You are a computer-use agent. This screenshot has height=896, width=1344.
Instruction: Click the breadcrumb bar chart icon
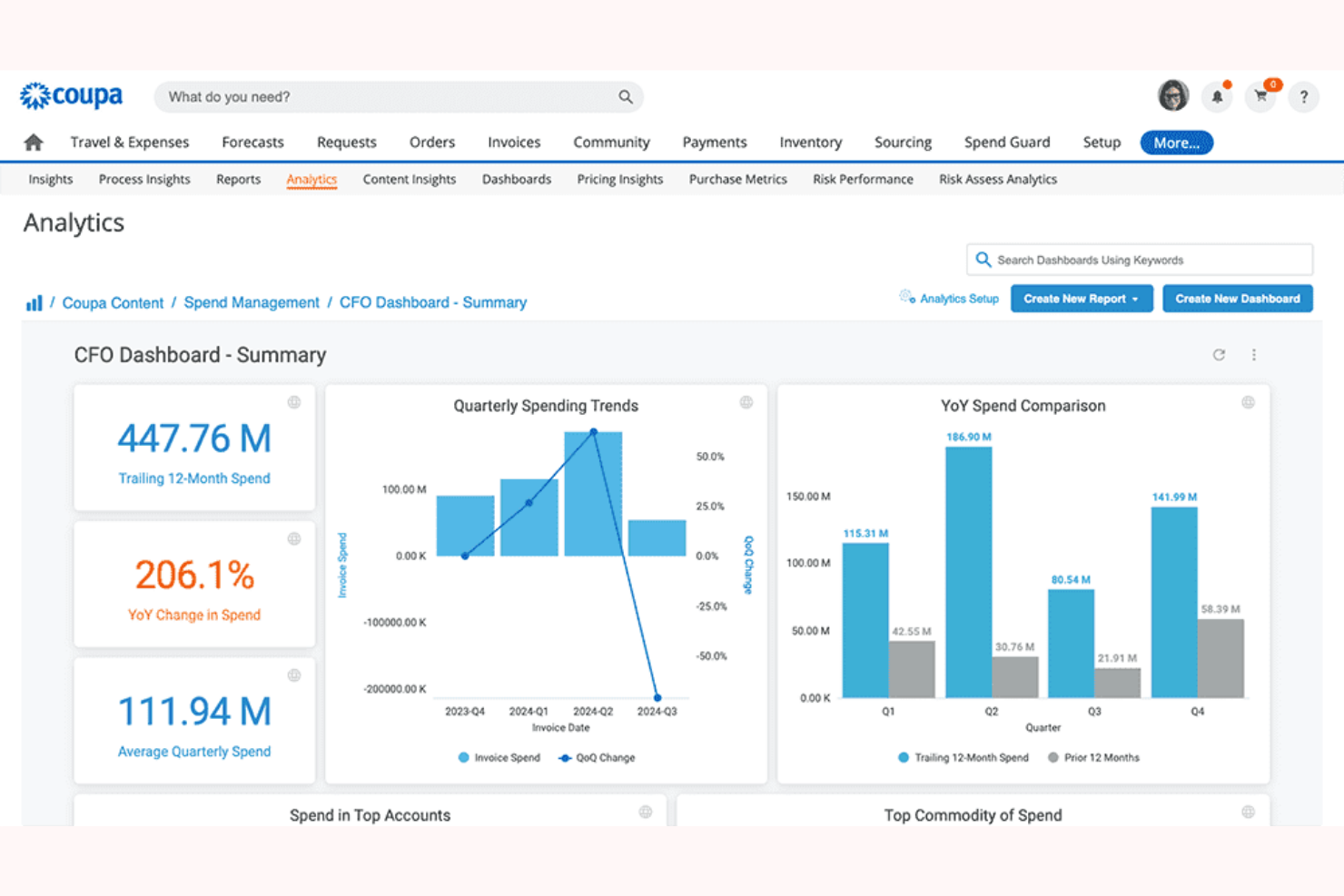(x=34, y=301)
